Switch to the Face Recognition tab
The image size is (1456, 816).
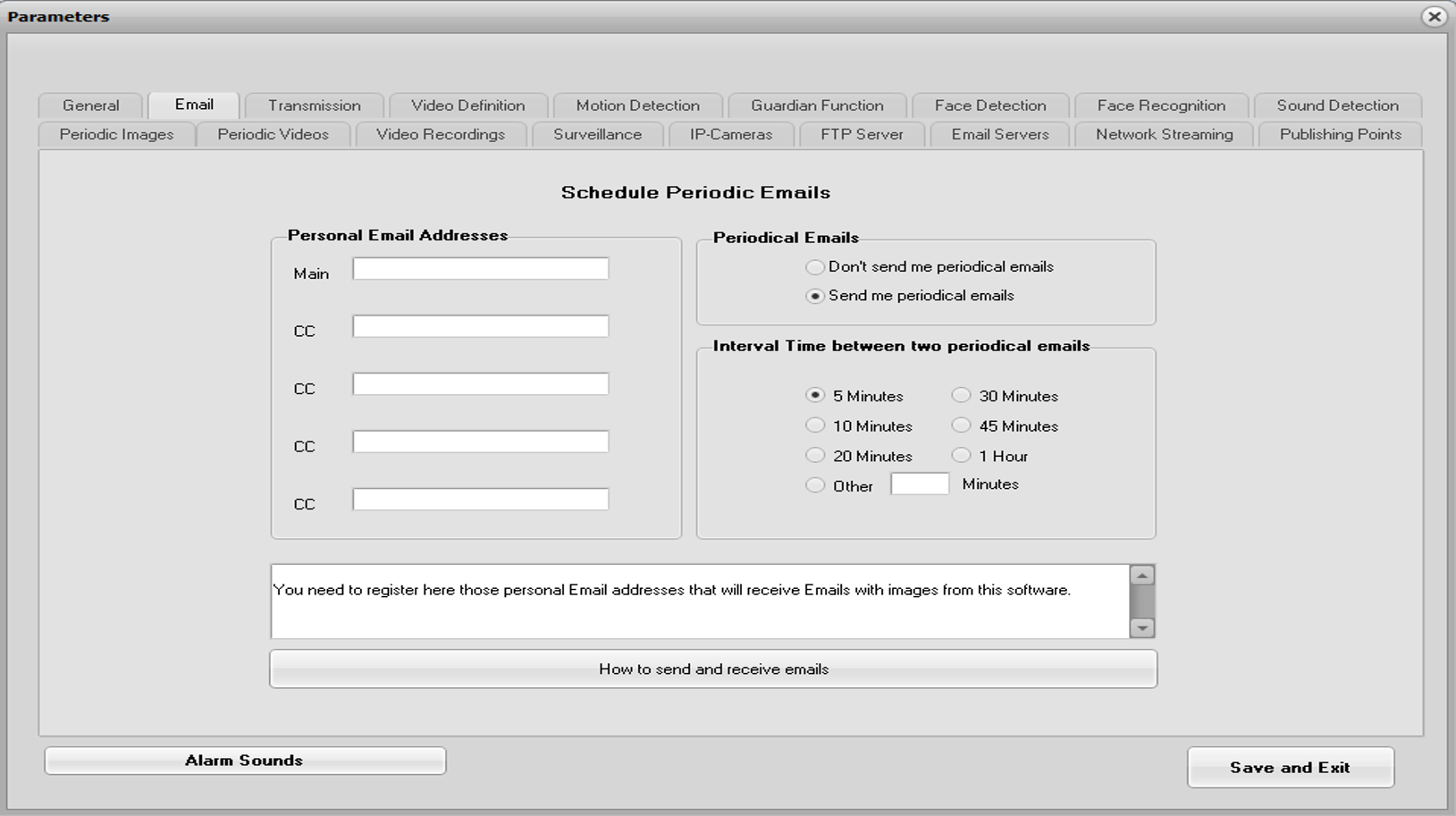(x=1160, y=105)
